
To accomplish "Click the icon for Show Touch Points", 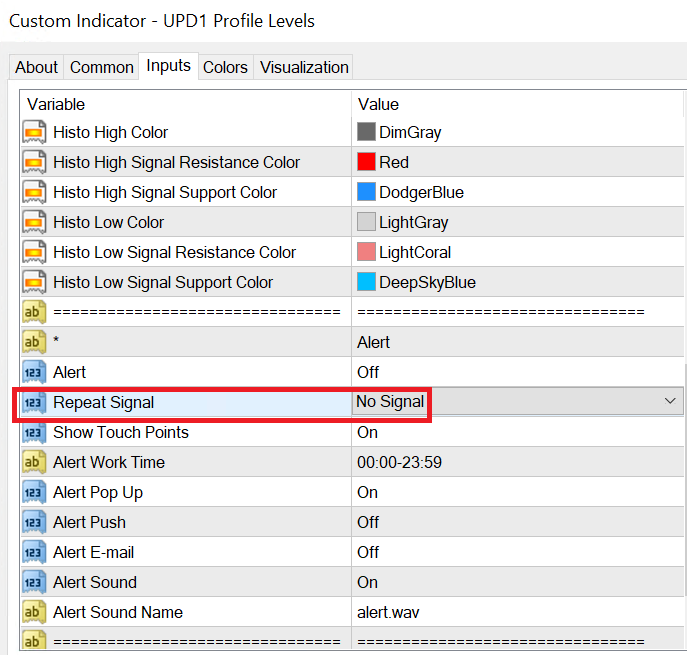I will pos(34,432).
